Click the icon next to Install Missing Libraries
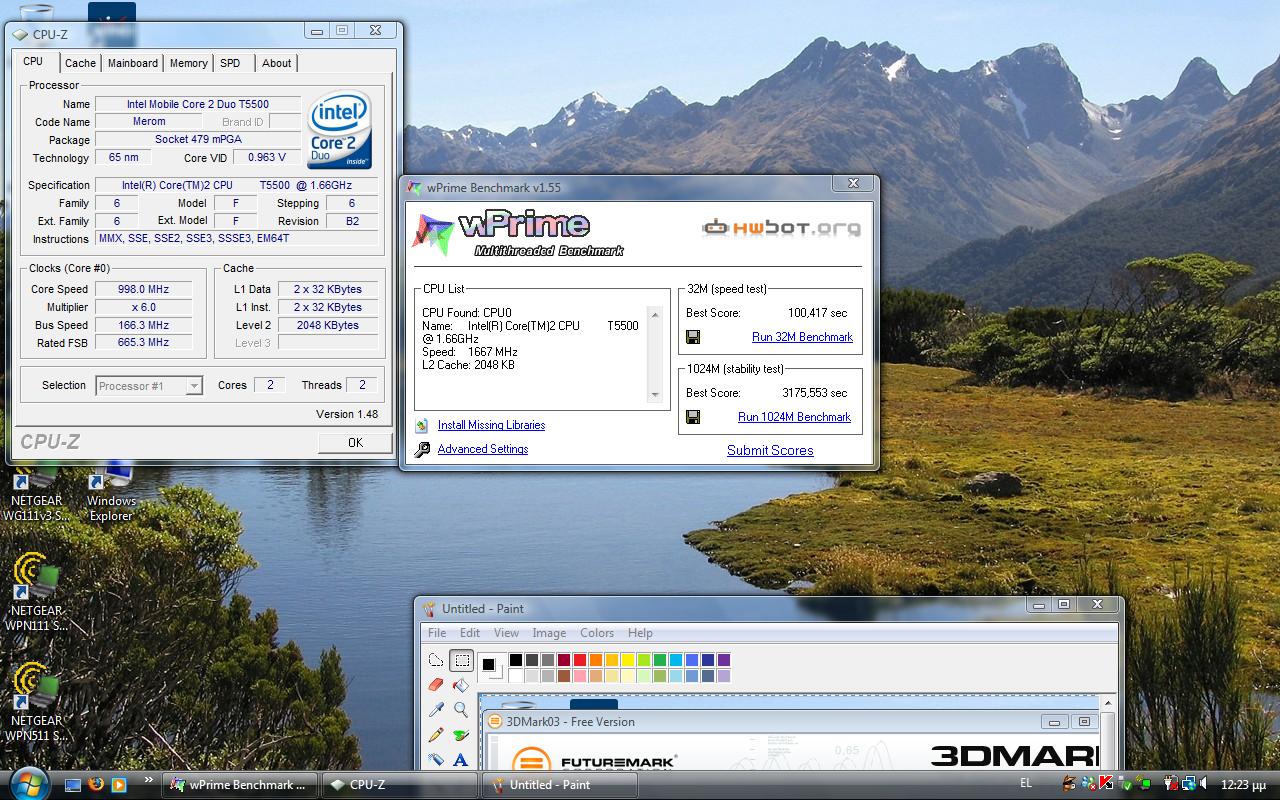The width and height of the screenshot is (1280, 800). [x=422, y=425]
